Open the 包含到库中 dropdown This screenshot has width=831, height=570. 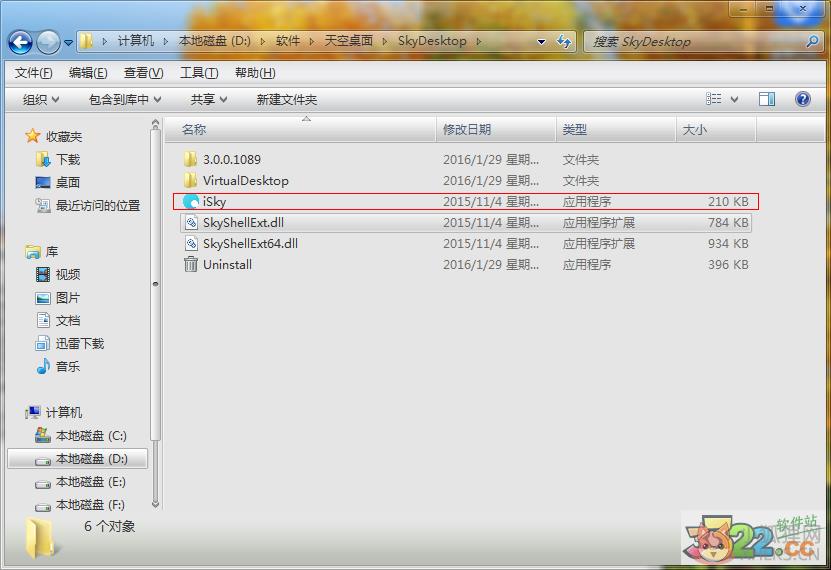(125, 99)
